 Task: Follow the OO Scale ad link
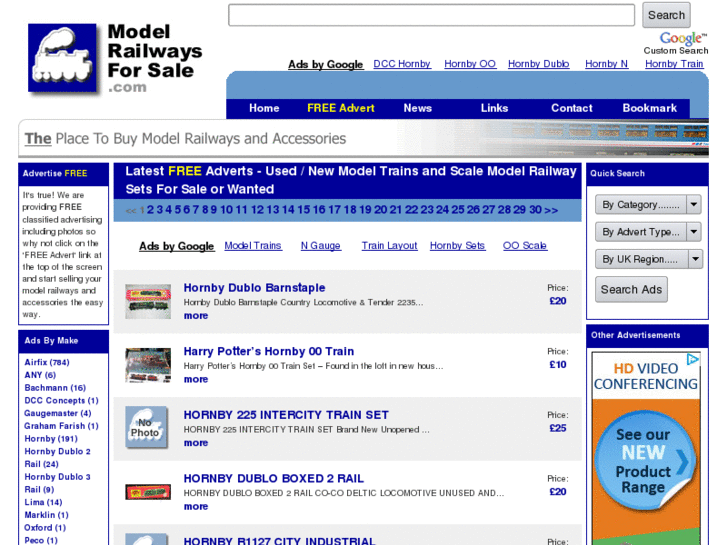tap(525, 246)
